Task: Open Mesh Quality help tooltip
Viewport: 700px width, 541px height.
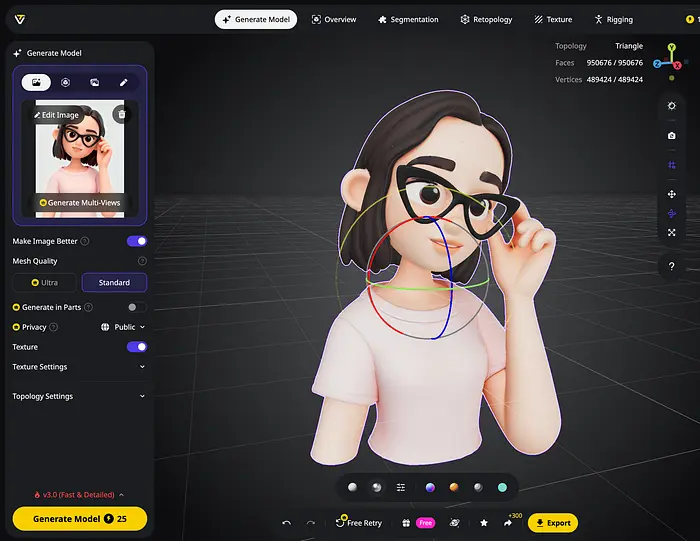Action: coord(142,261)
